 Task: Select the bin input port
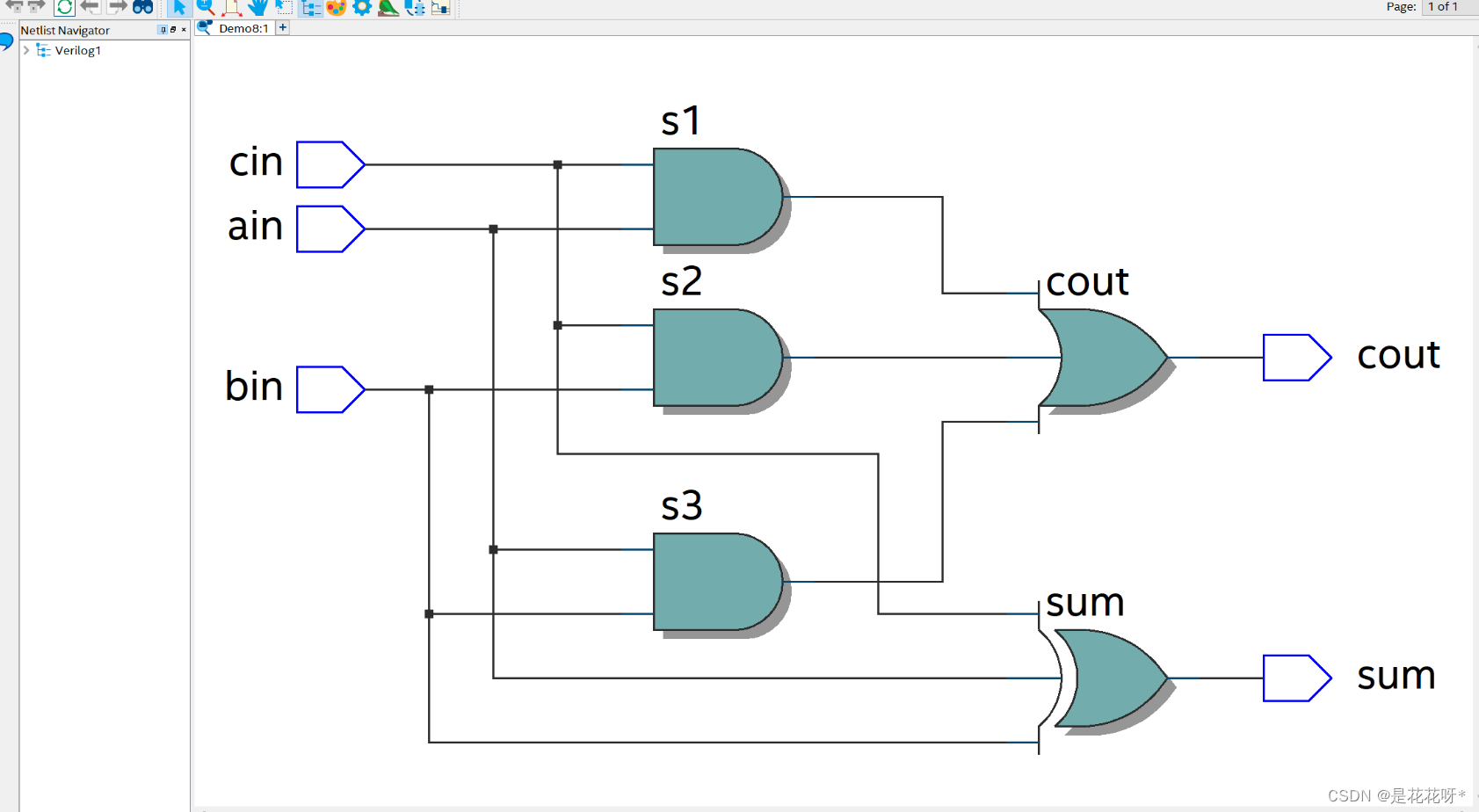(x=330, y=389)
